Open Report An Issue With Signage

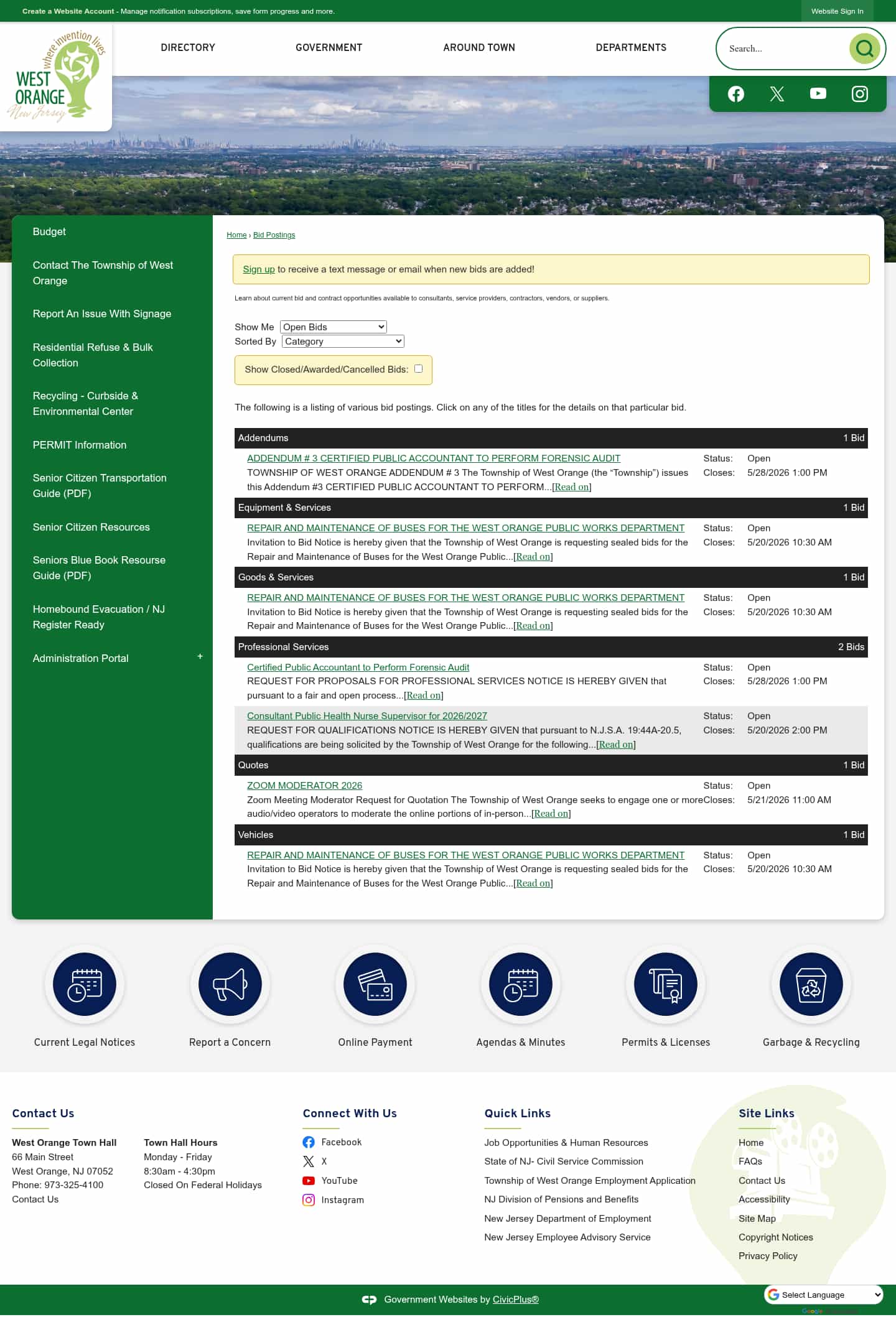click(x=102, y=314)
